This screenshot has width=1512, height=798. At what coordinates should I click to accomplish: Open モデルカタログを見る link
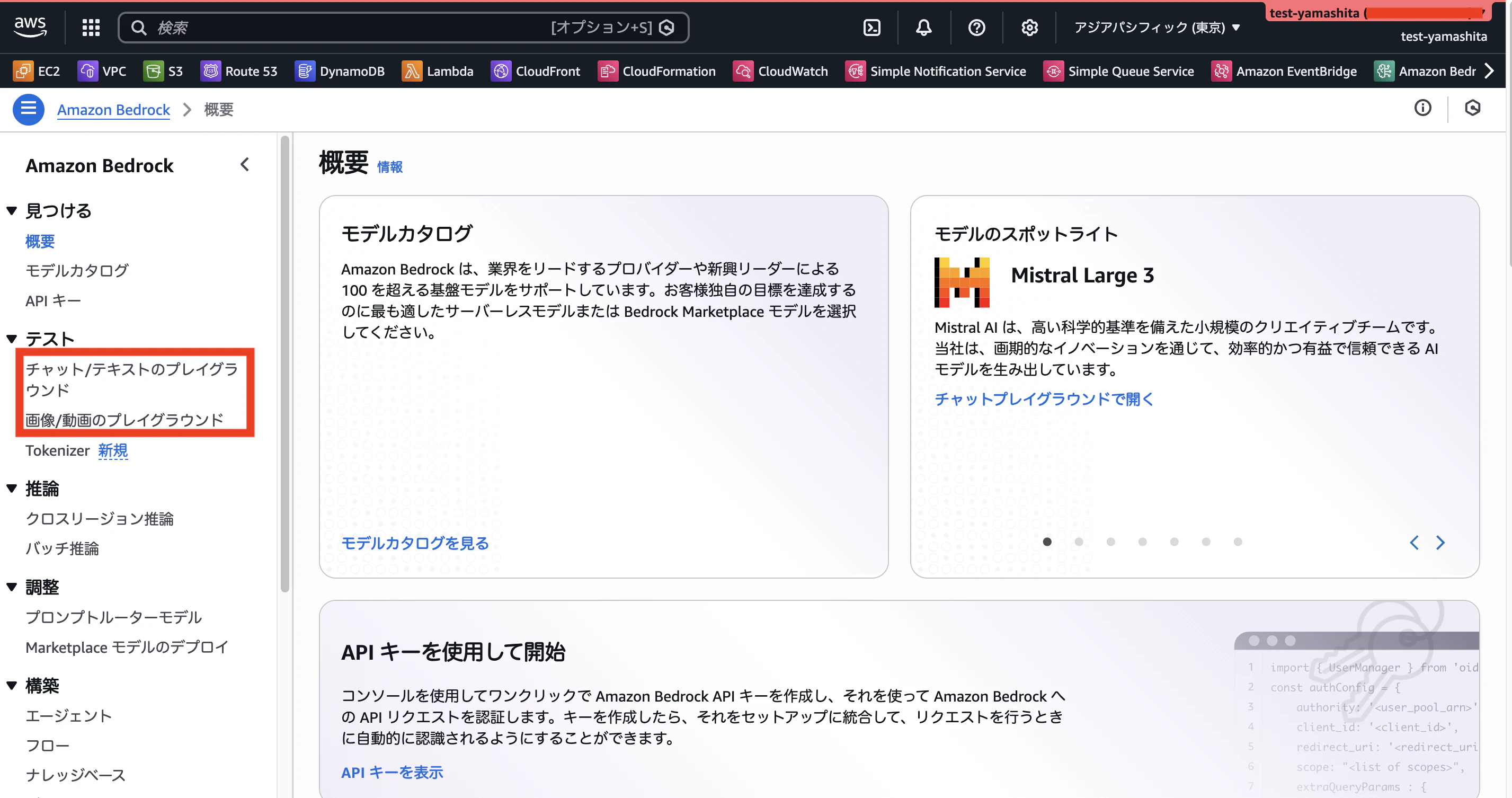coord(414,543)
